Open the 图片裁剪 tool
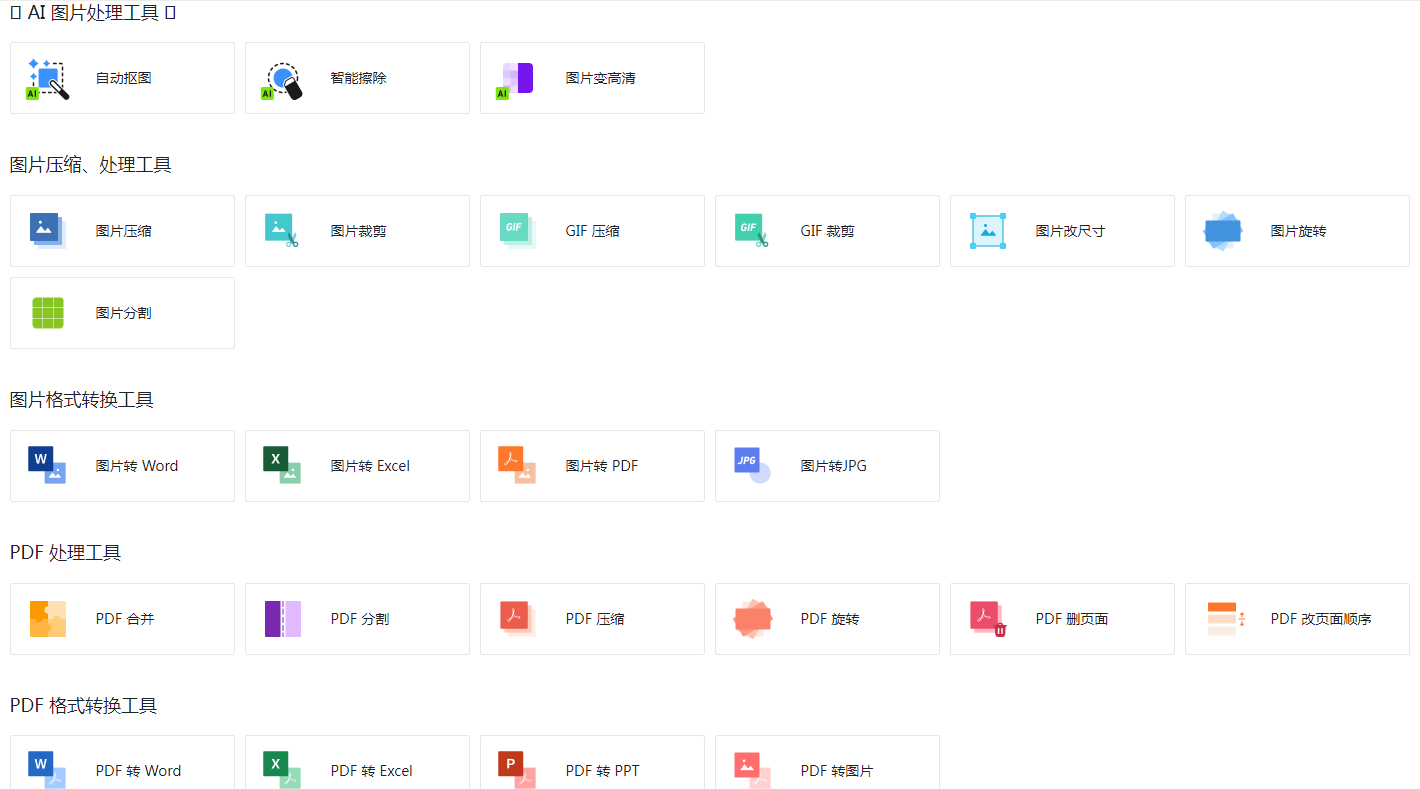Viewport: 1420px width, 789px height. (x=357, y=231)
